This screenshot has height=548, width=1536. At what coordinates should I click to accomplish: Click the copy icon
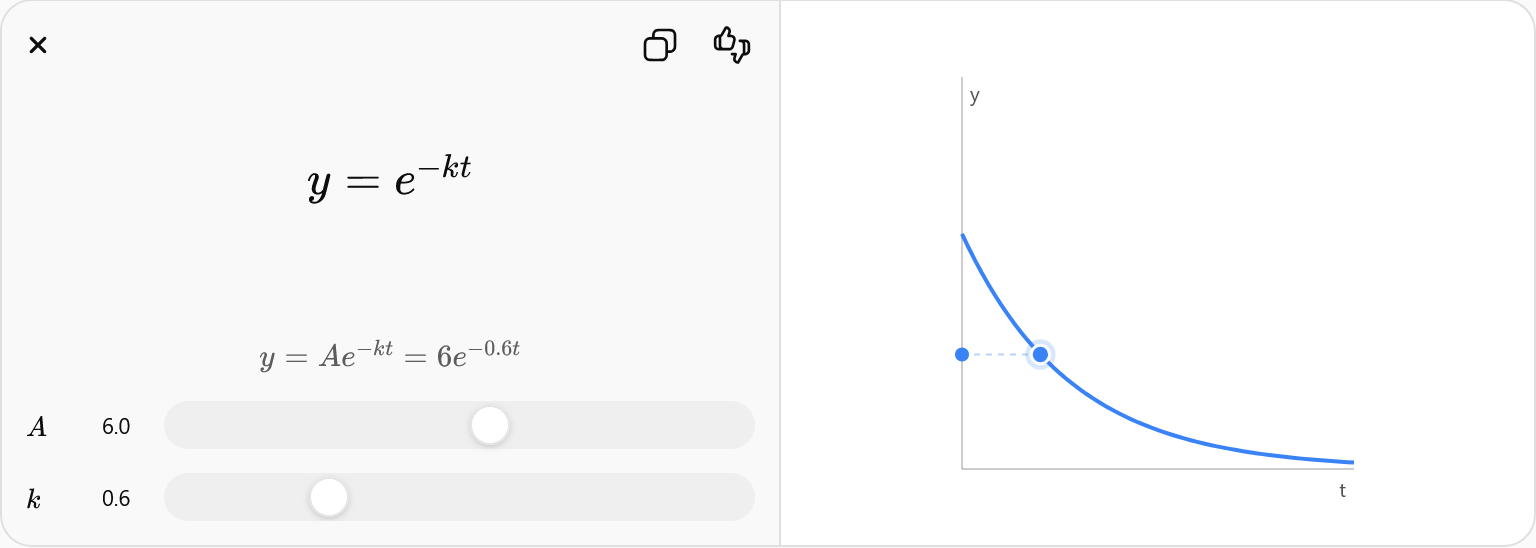pos(660,45)
